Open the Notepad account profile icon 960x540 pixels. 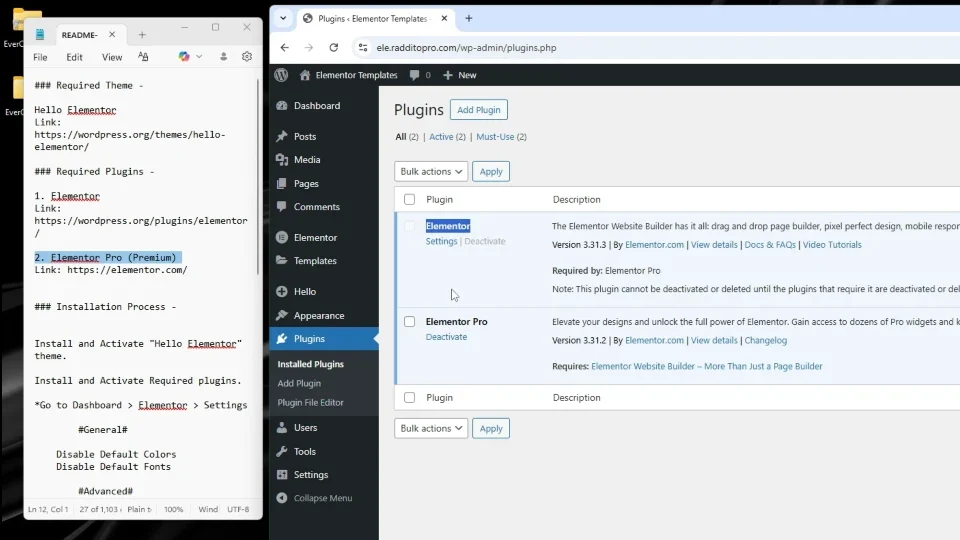tap(223, 56)
